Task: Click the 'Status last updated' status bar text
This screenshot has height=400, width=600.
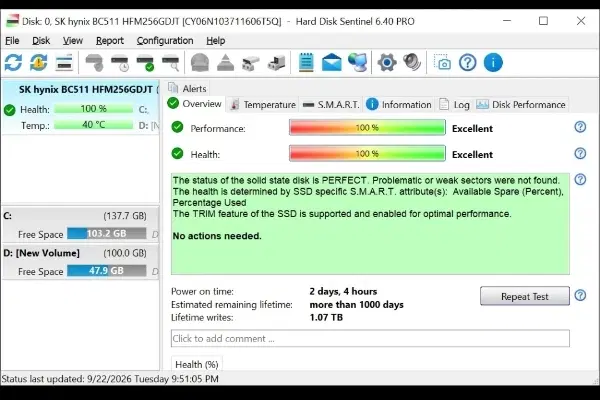Action: pyautogui.click(x=110, y=379)
